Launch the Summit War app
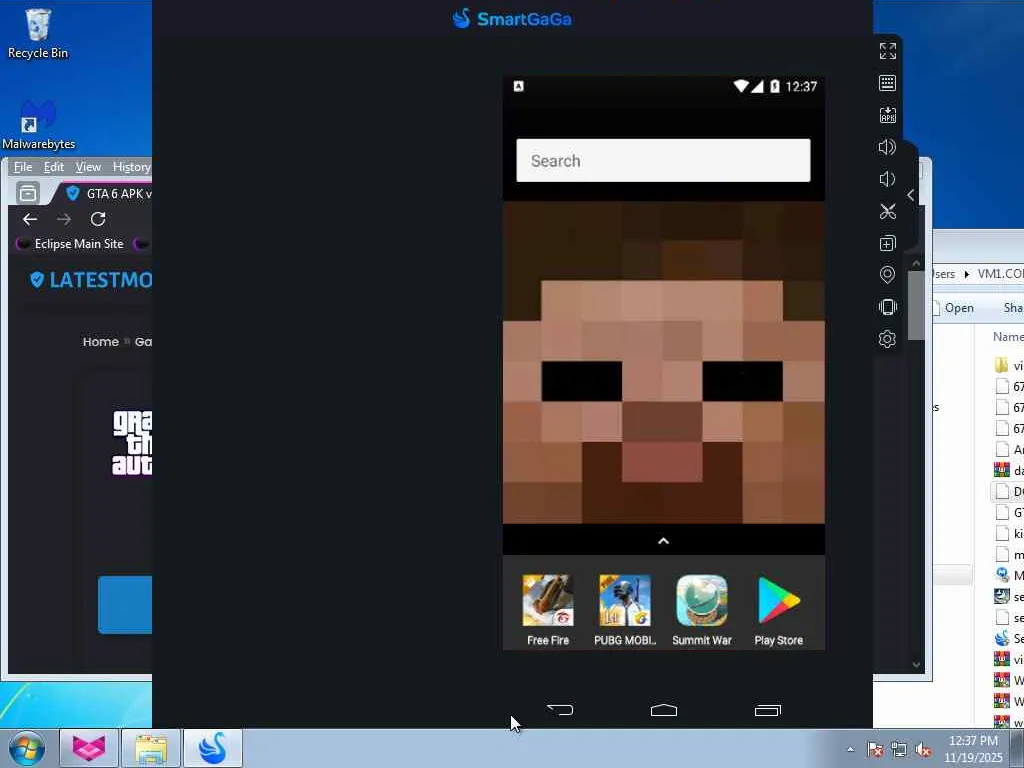Viewport: 1024px width, 768px height. coord(702,610)
